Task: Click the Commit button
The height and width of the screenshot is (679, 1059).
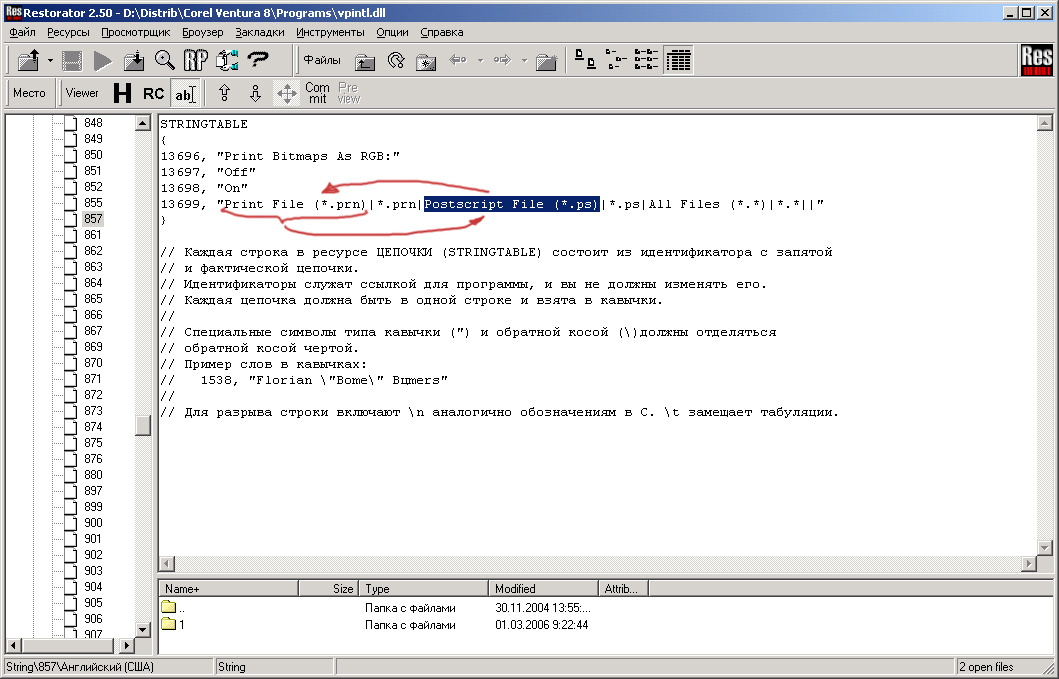Action: tap(317, 93)
